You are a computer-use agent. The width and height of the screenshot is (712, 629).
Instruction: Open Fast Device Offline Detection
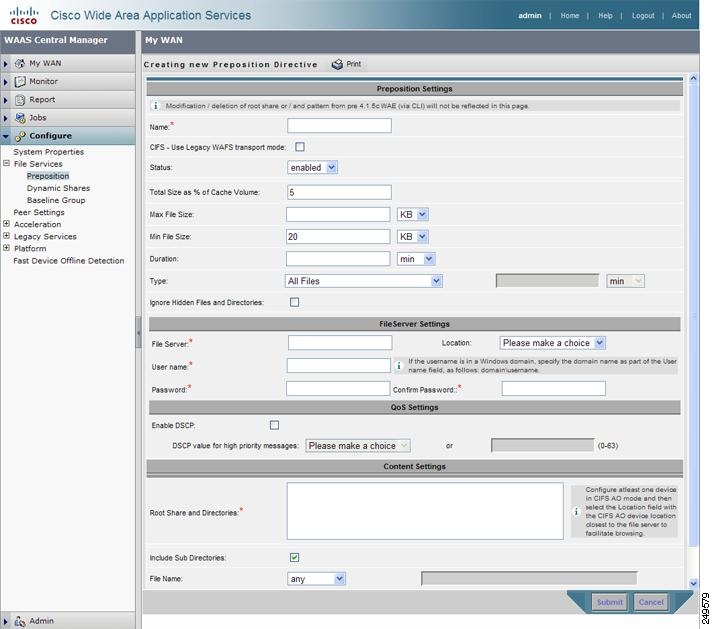tap(69, 261)
